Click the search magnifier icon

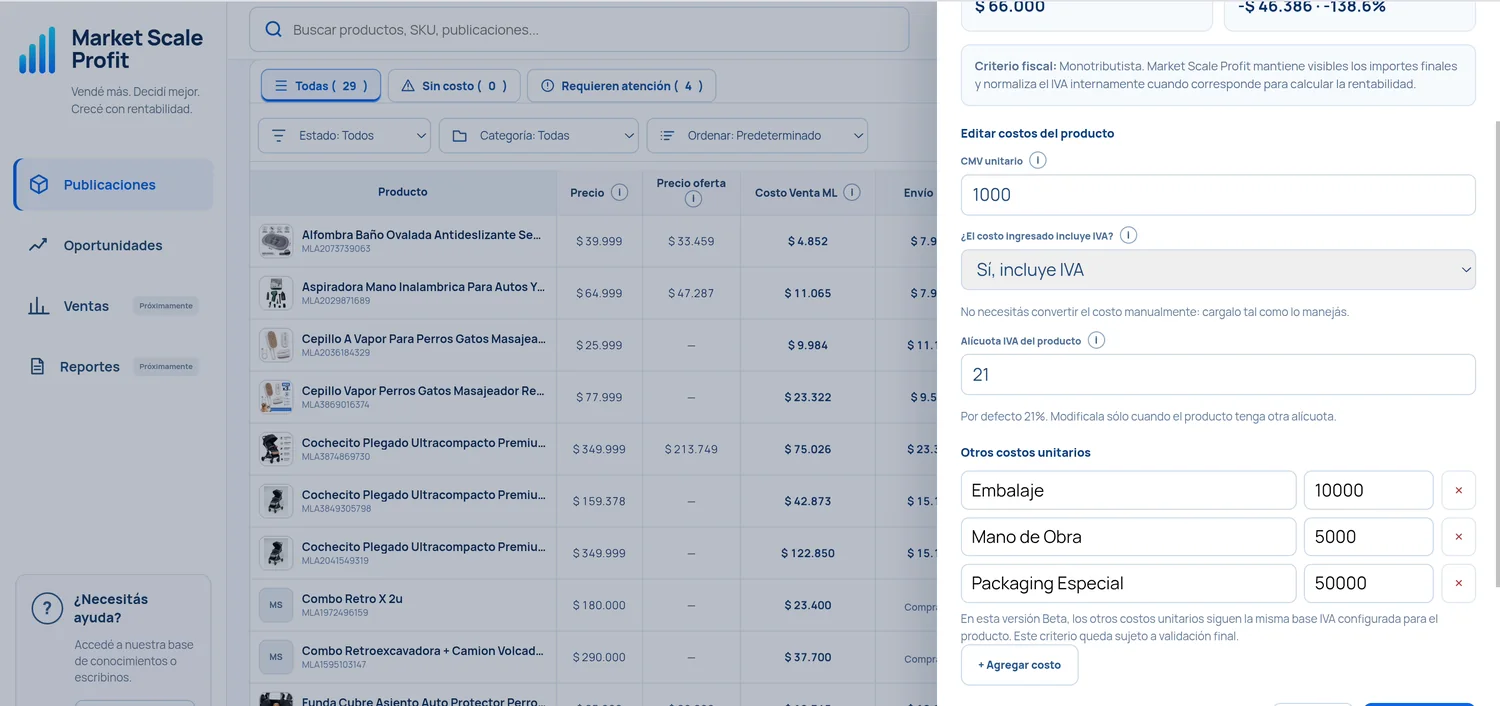pos(273,30)
